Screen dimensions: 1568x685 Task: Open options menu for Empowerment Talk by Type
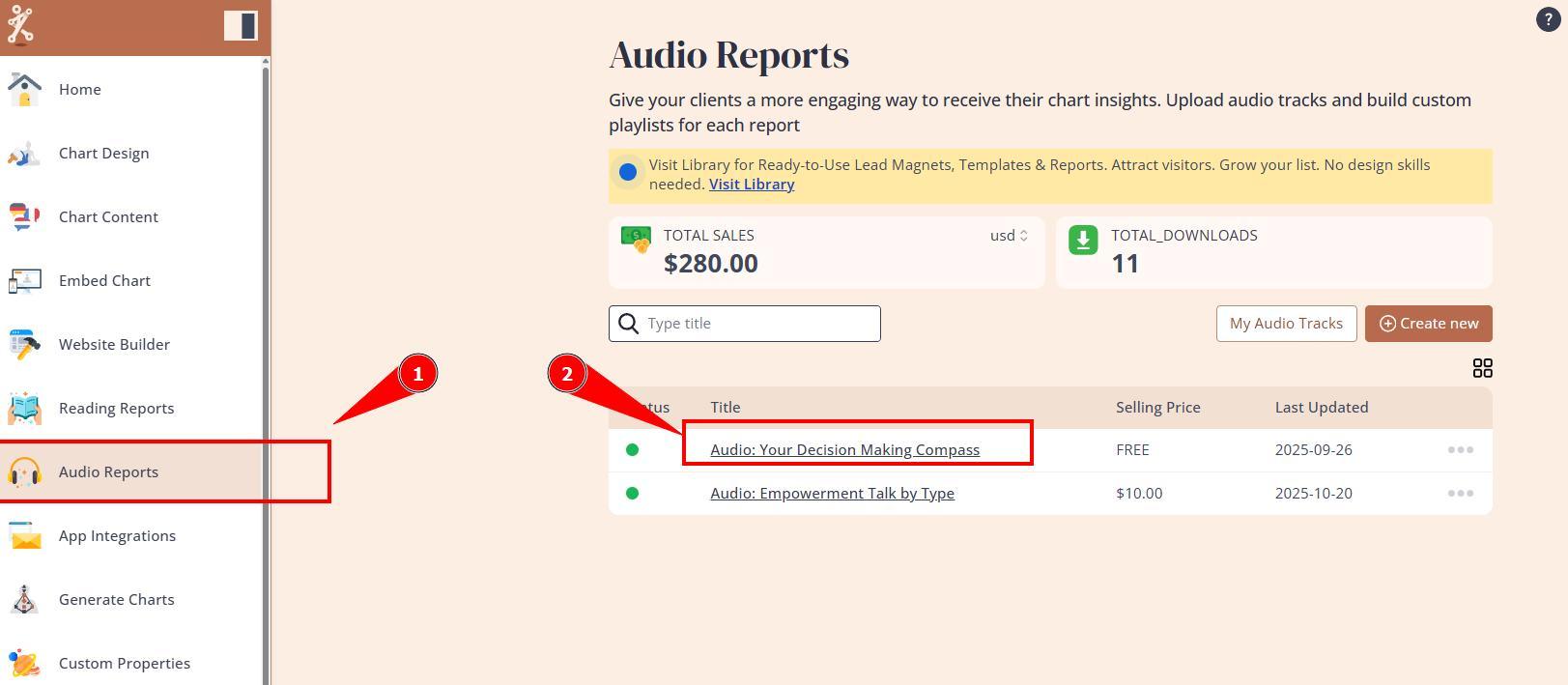tap(1460, 494)
